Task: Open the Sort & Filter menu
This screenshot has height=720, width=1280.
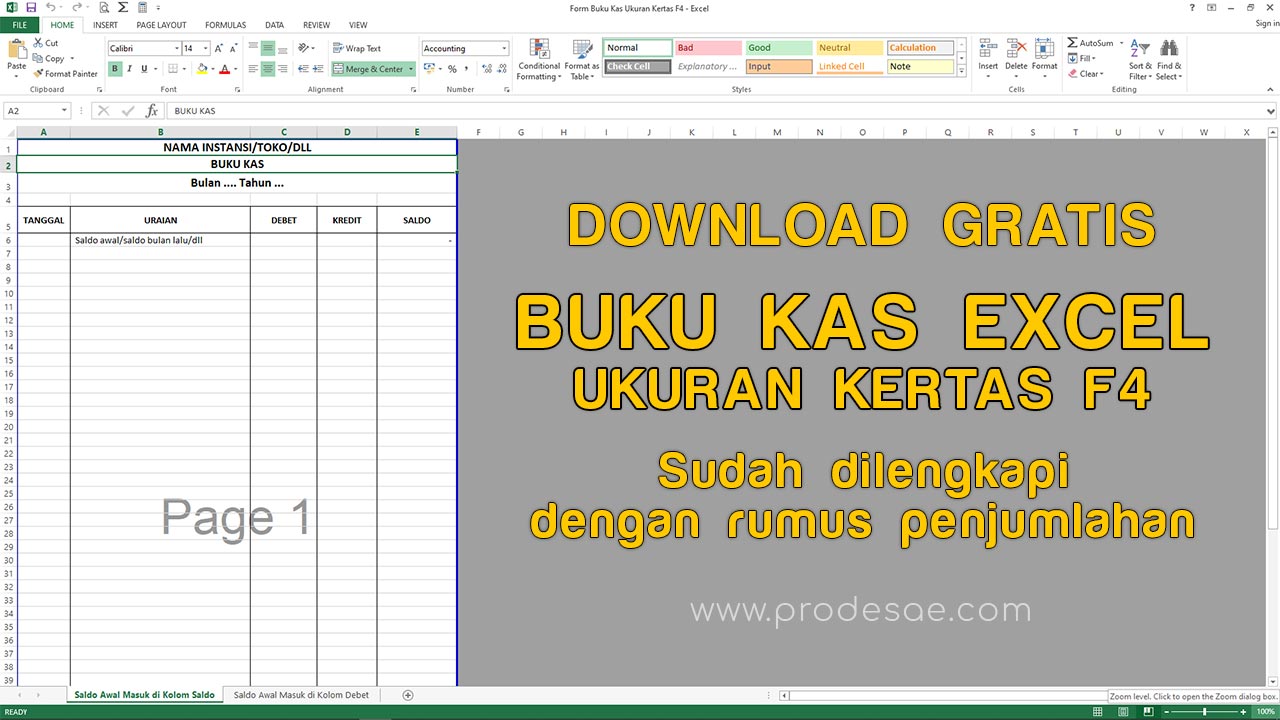Action: tap(1140, 60)
